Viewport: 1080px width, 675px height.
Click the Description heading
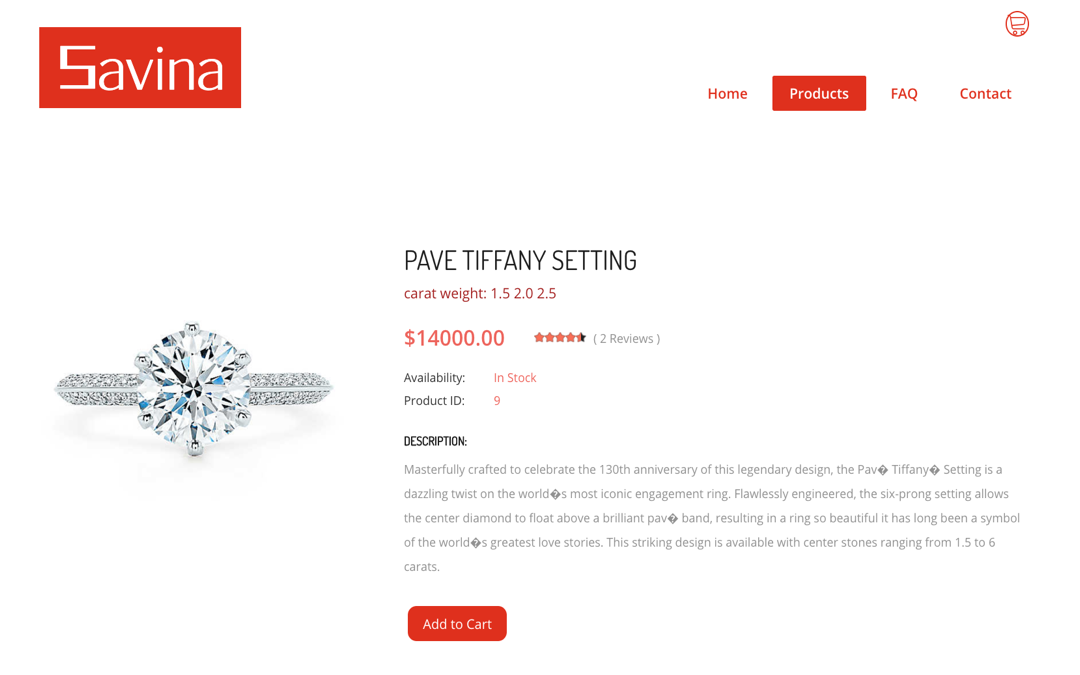[435, 442]
